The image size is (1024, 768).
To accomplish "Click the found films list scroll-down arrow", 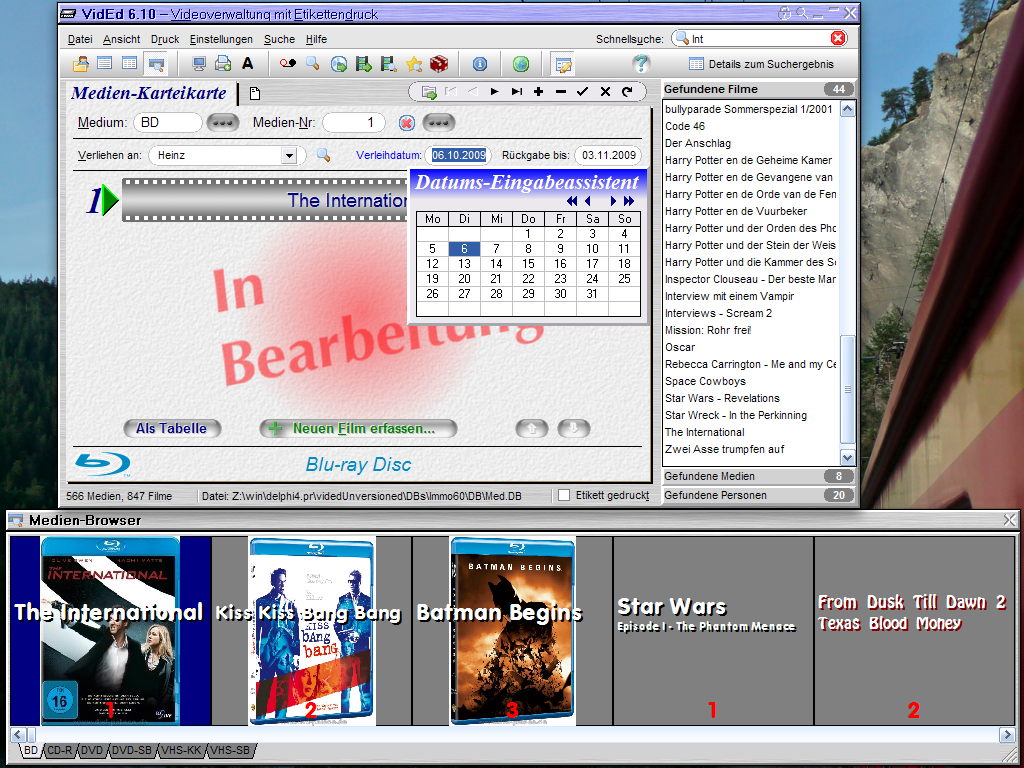I will click(847, 458).
